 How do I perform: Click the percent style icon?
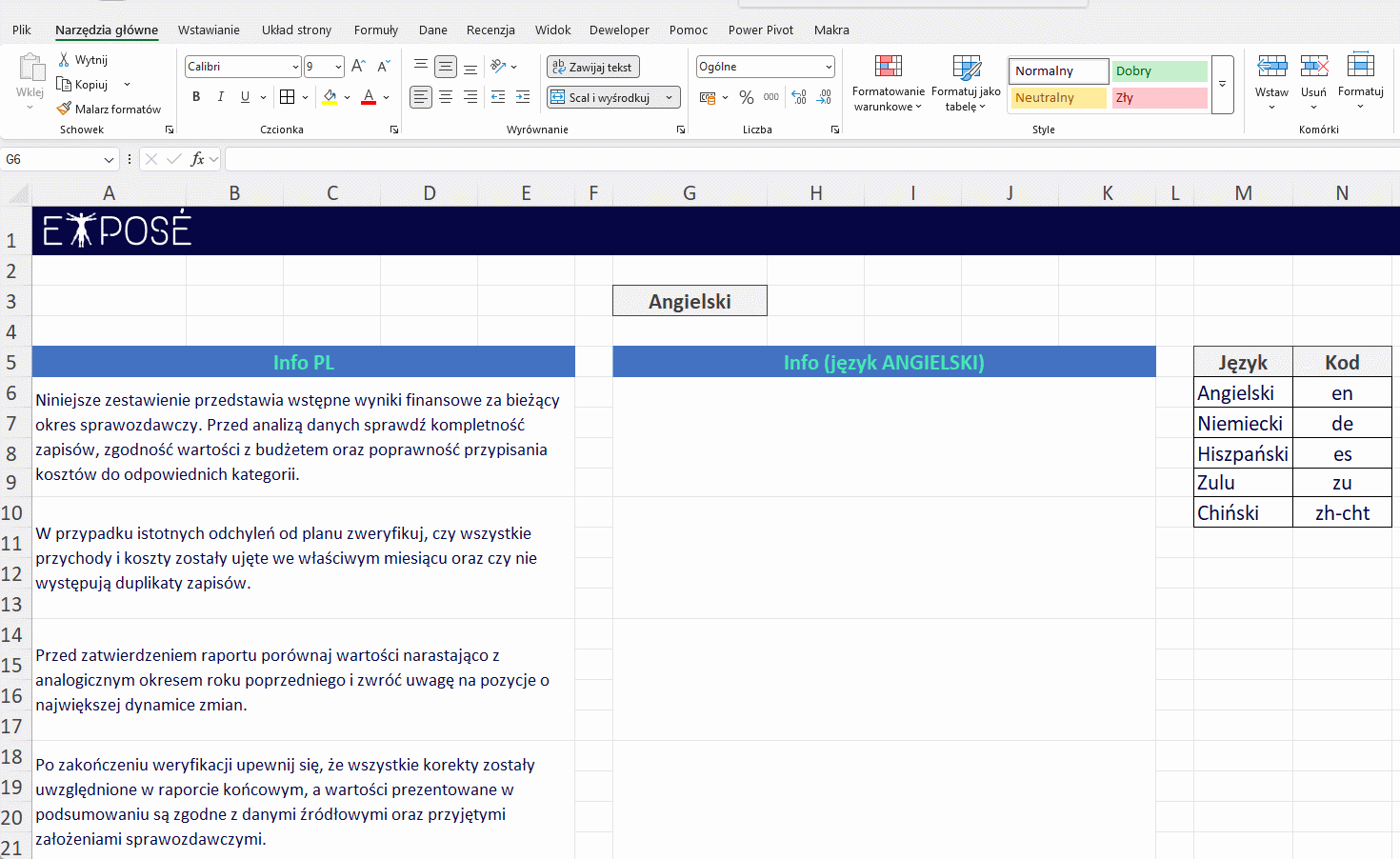click(x=747, y=97)
